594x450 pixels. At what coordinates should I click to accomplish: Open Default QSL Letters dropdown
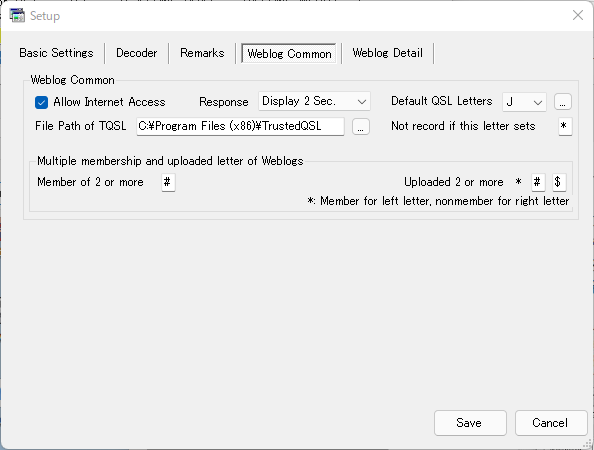pos(524,102)
